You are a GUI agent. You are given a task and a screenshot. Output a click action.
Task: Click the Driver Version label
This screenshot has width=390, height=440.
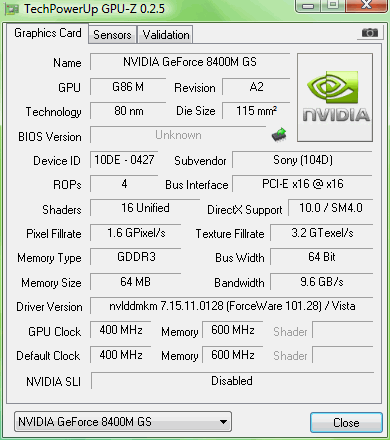(x=49, y=307)
